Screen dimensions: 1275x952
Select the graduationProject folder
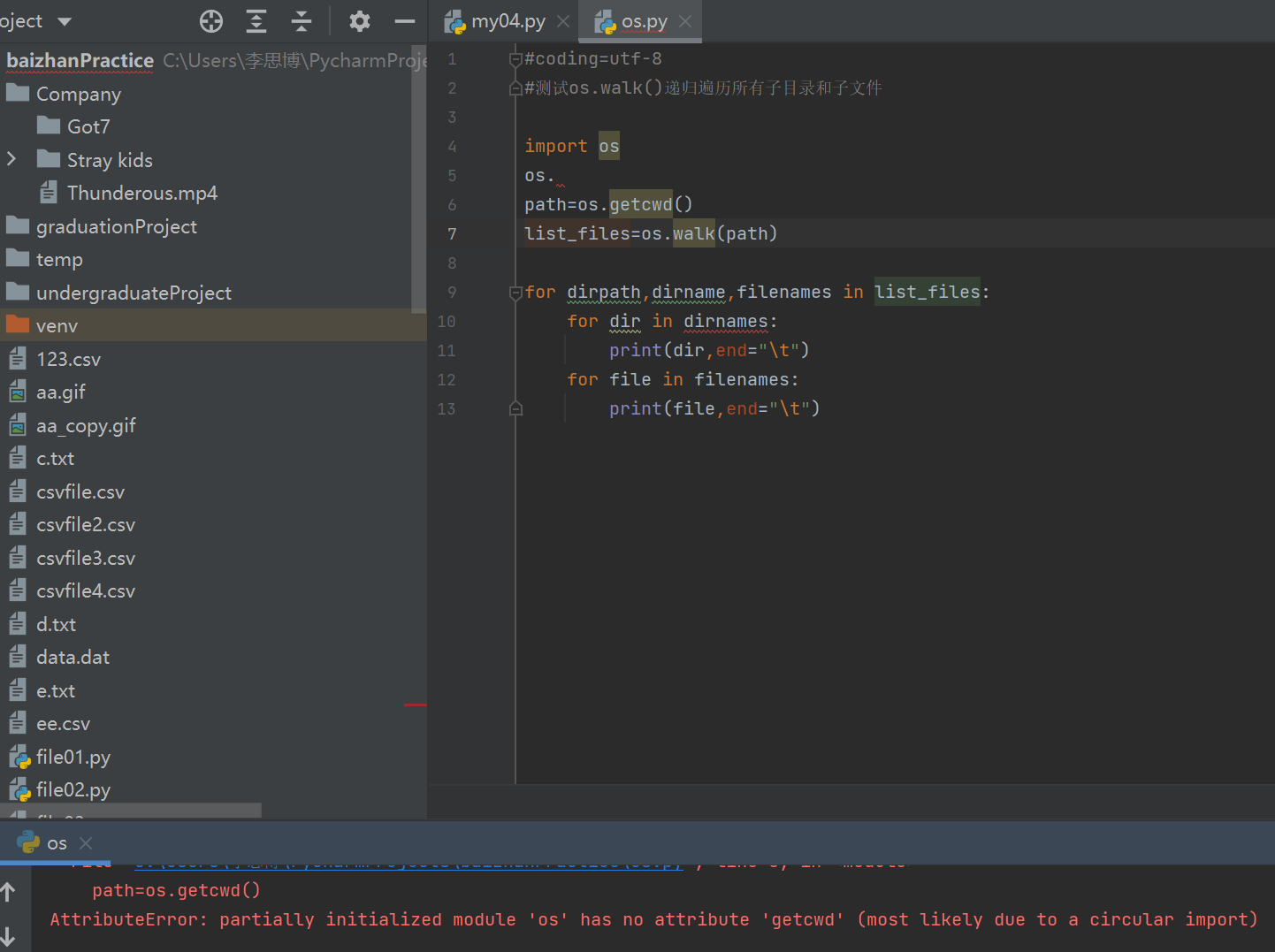coord(117,226)
